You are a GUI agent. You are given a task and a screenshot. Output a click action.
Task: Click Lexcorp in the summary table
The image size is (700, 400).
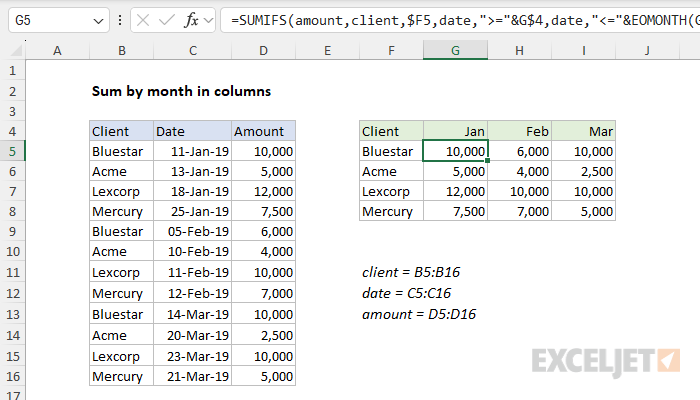391,192
